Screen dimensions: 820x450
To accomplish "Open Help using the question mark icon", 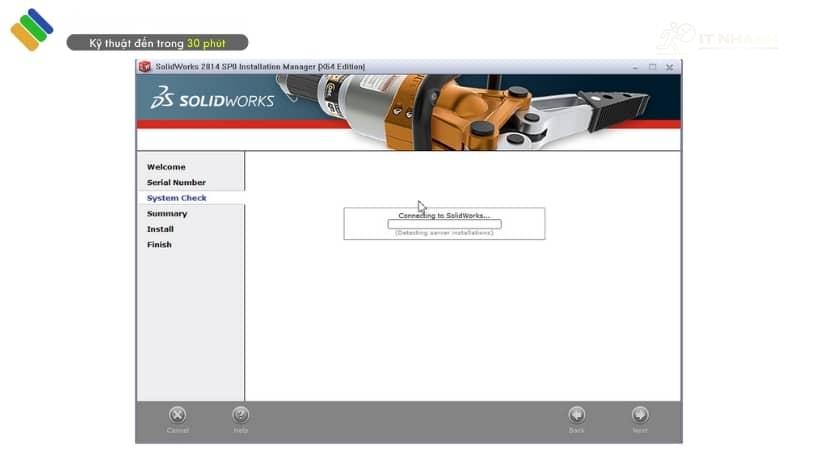I will pos(240,415).
